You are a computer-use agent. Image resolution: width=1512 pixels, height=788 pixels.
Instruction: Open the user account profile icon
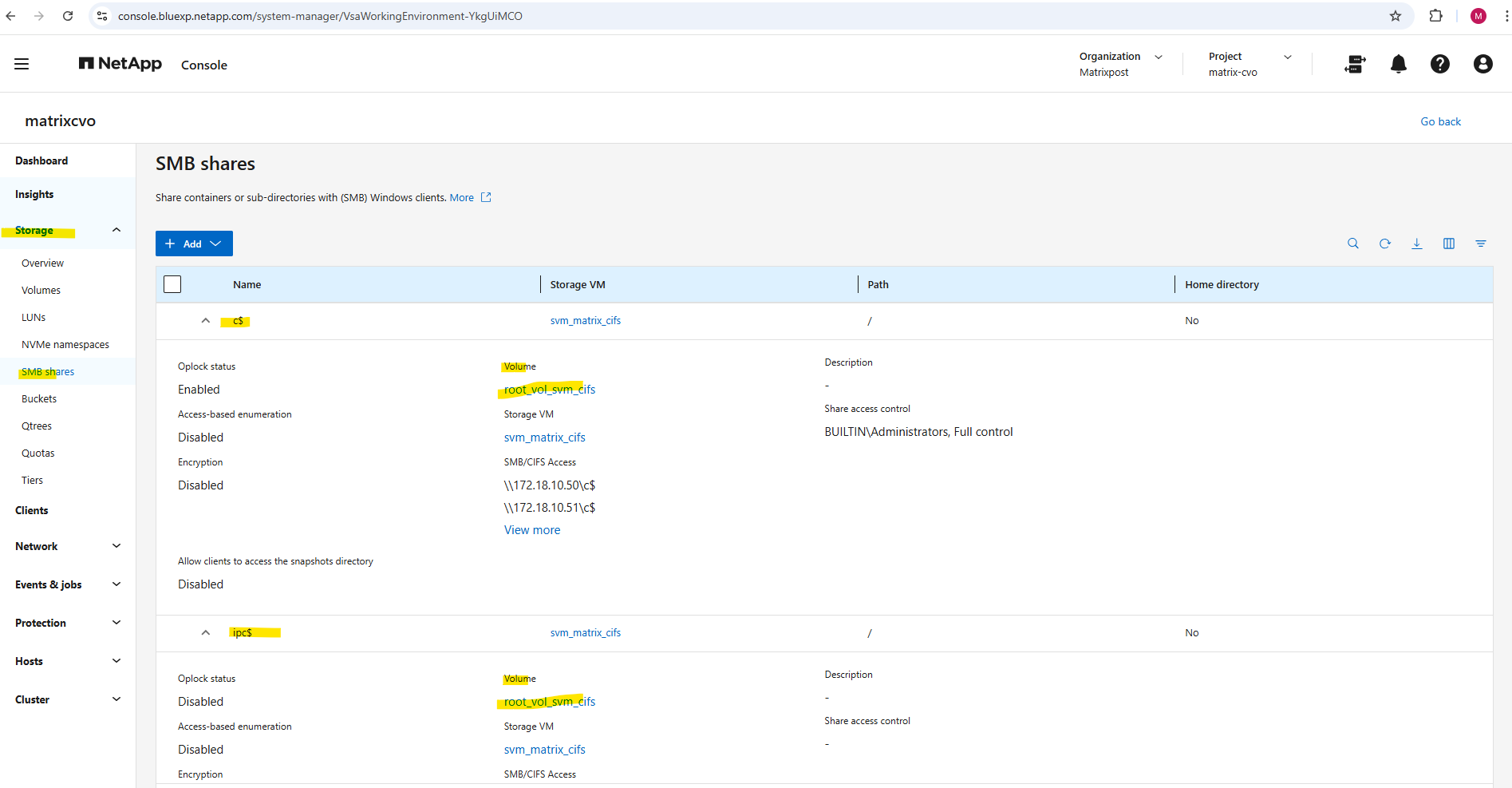[1482, 64]
